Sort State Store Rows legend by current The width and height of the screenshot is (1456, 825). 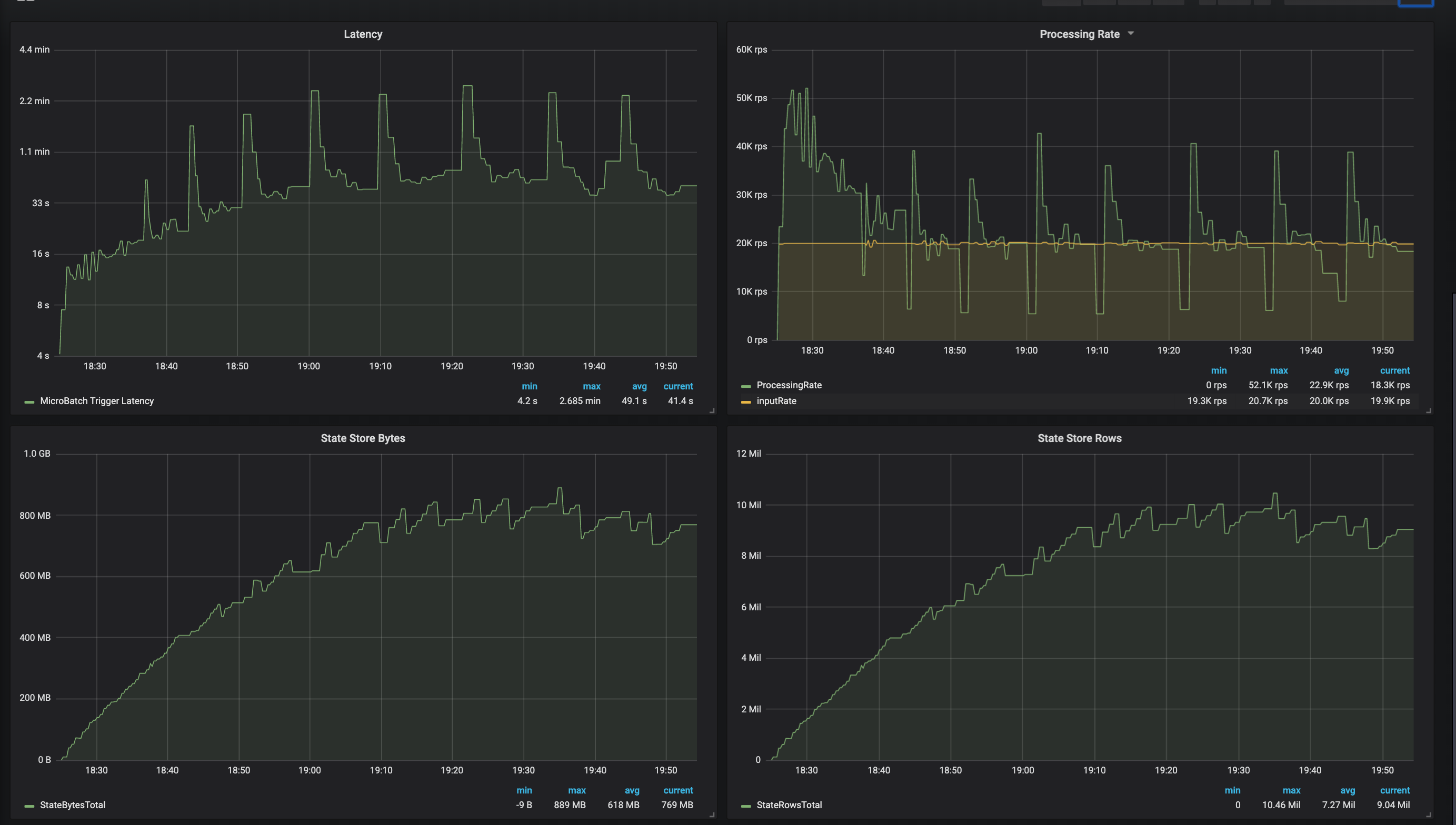point(1395,790)
